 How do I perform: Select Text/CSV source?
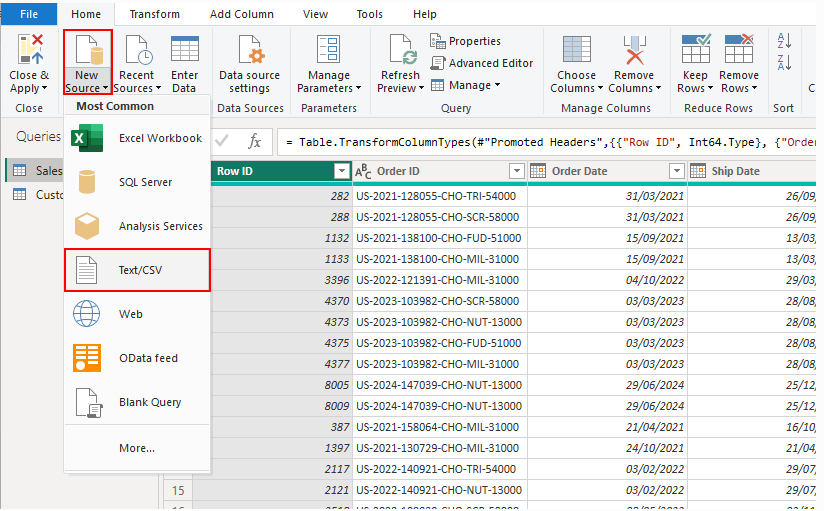[x=137, y=270]
